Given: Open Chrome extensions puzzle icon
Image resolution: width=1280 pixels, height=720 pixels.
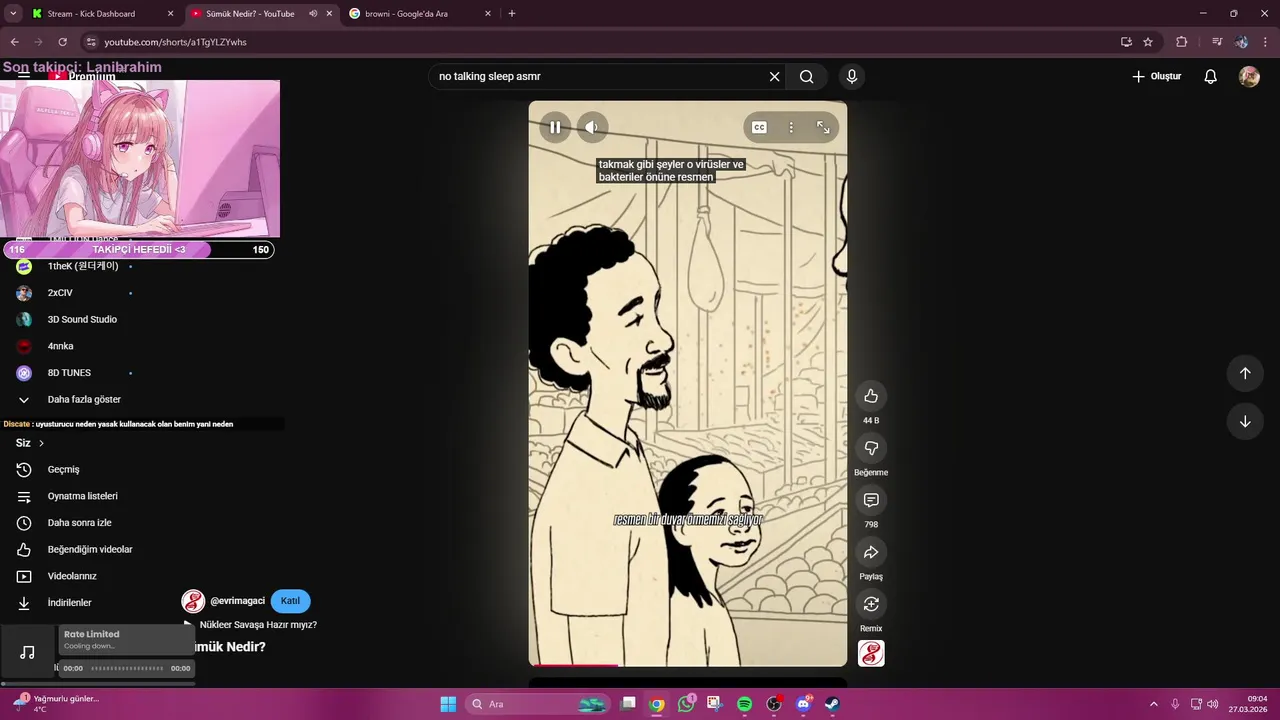Looking at the screenshot, I should (x=1181, y=42).
